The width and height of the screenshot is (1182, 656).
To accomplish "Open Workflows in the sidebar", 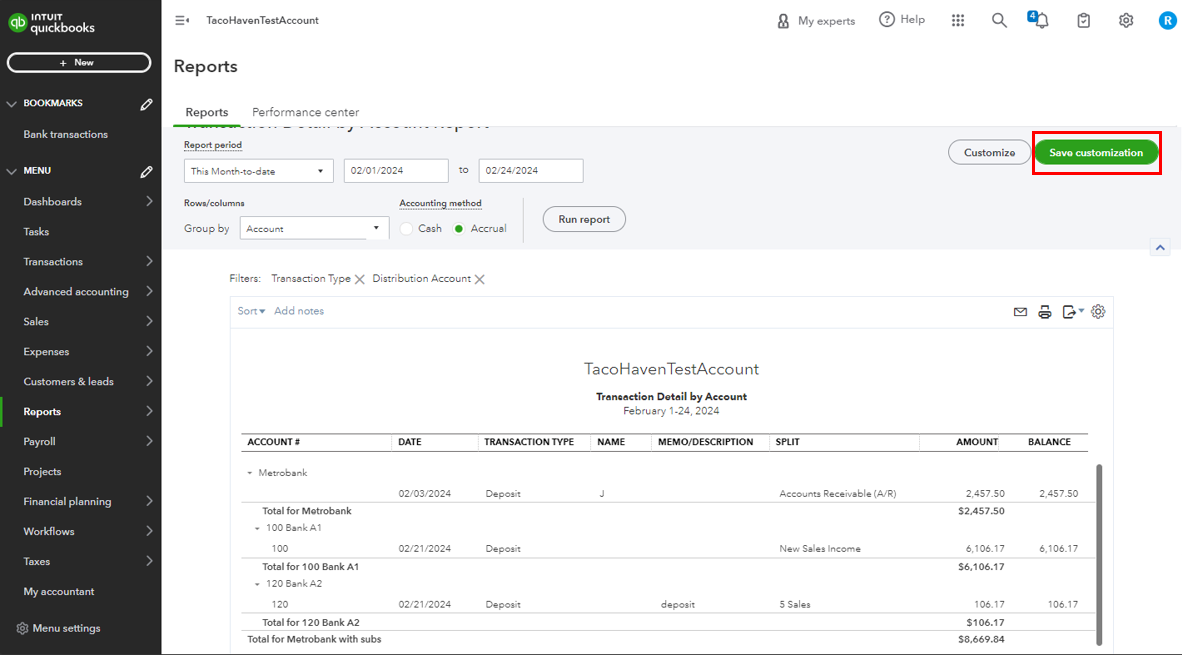I will click(x=81, y=532).
